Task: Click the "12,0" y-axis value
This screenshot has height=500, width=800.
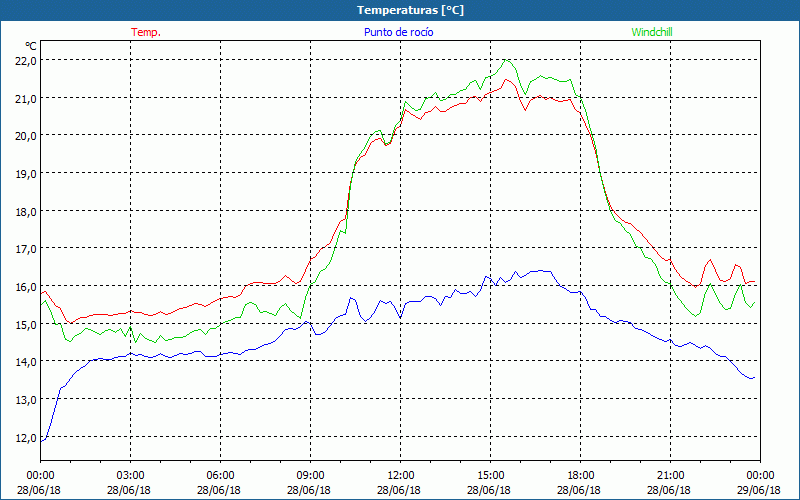Action: (27, 438)
